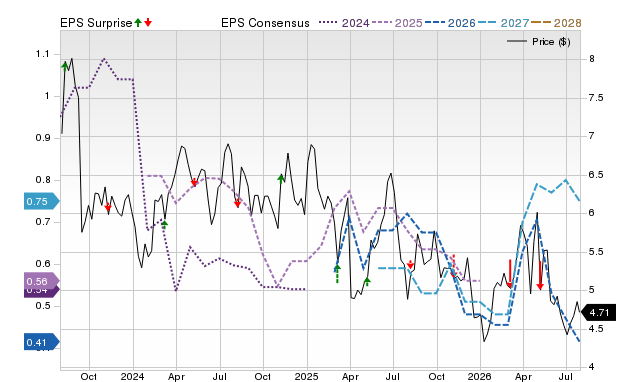This screenshot has width=640, height=382.
Task: Click the 0.6 label on the left axis
Action: click(x=42, y=264)
